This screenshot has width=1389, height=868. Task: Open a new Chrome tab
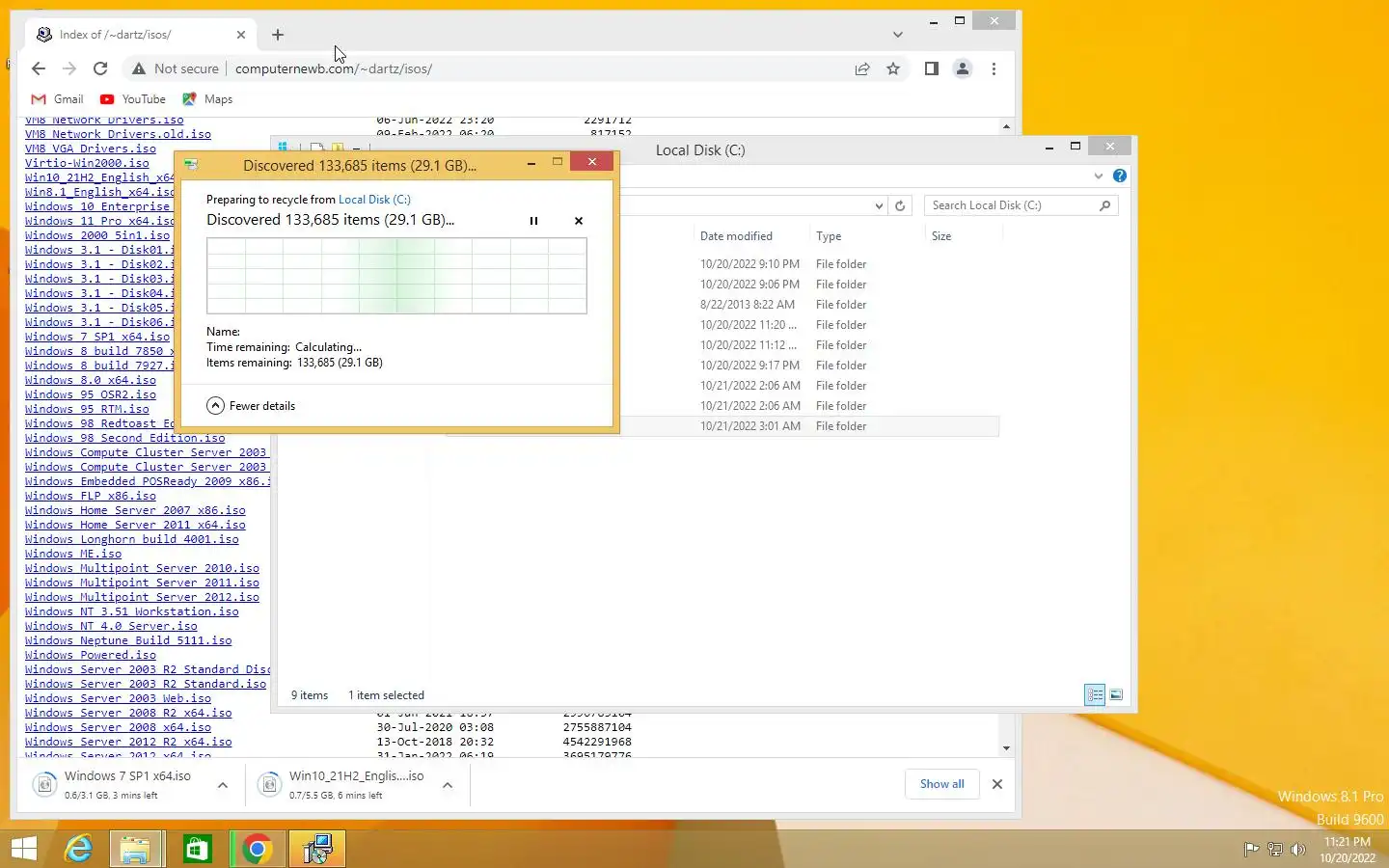pos(278,35)
